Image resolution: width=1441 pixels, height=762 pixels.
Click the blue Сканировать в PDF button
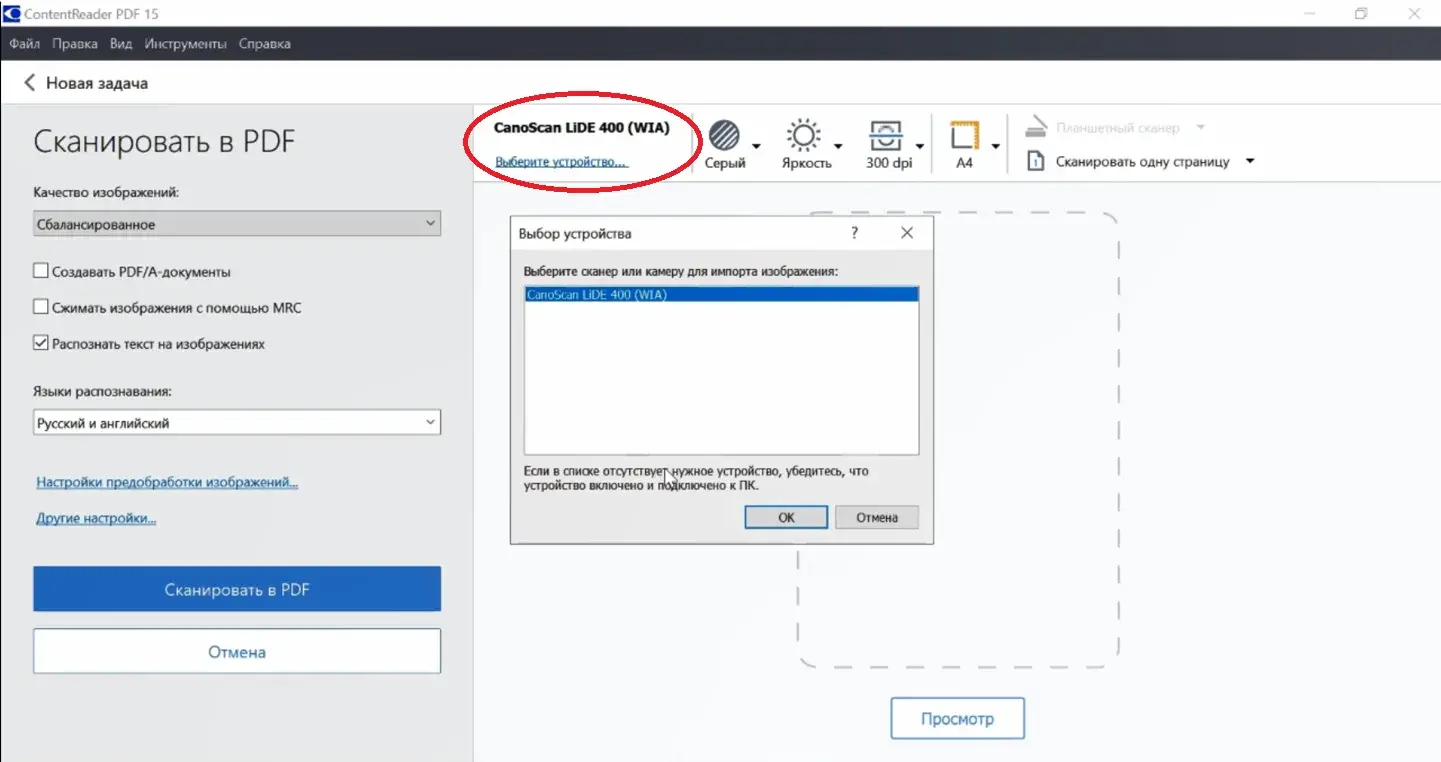[237, 589]
